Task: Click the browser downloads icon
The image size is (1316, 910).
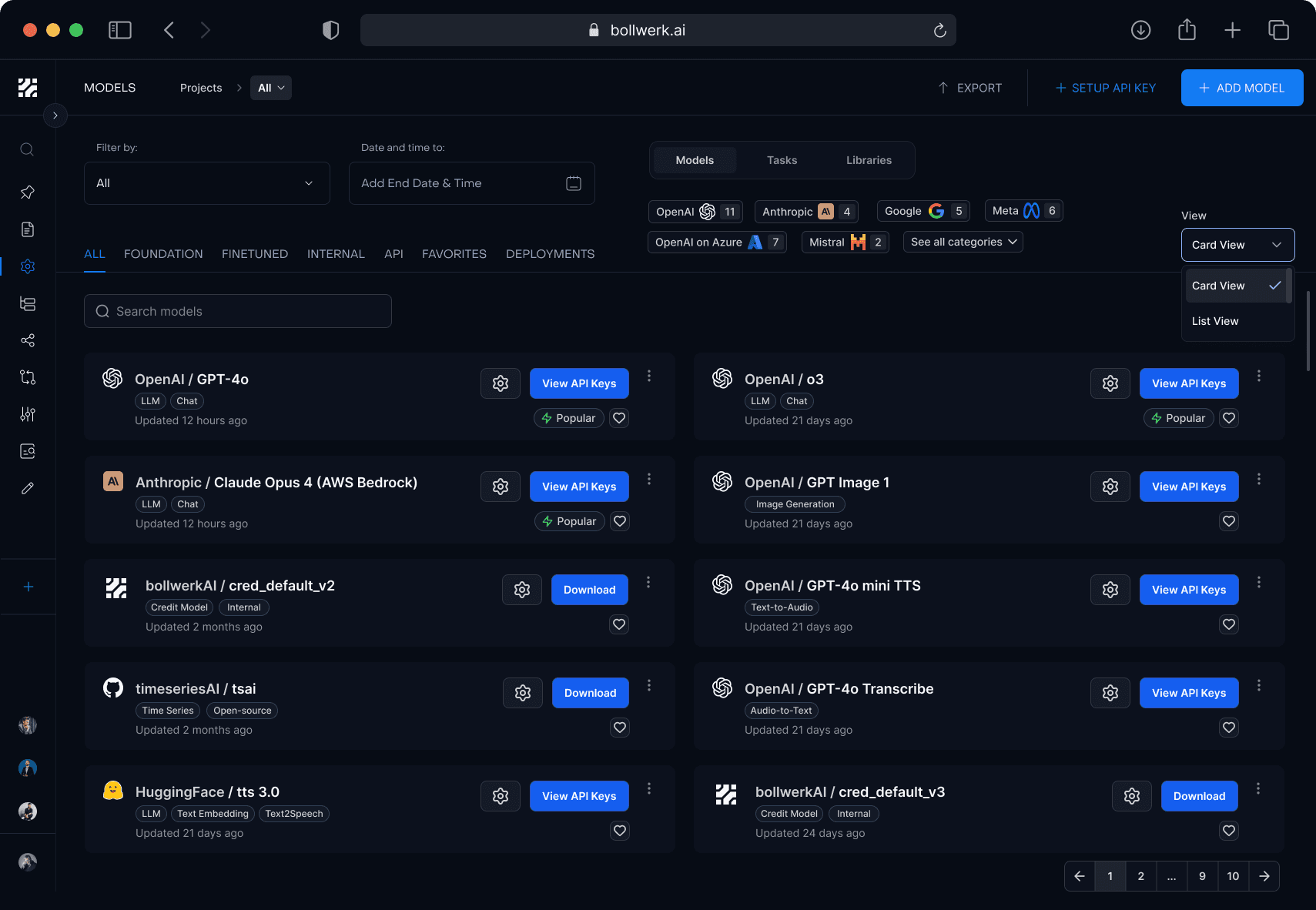Action: [x=1140, y=30]
